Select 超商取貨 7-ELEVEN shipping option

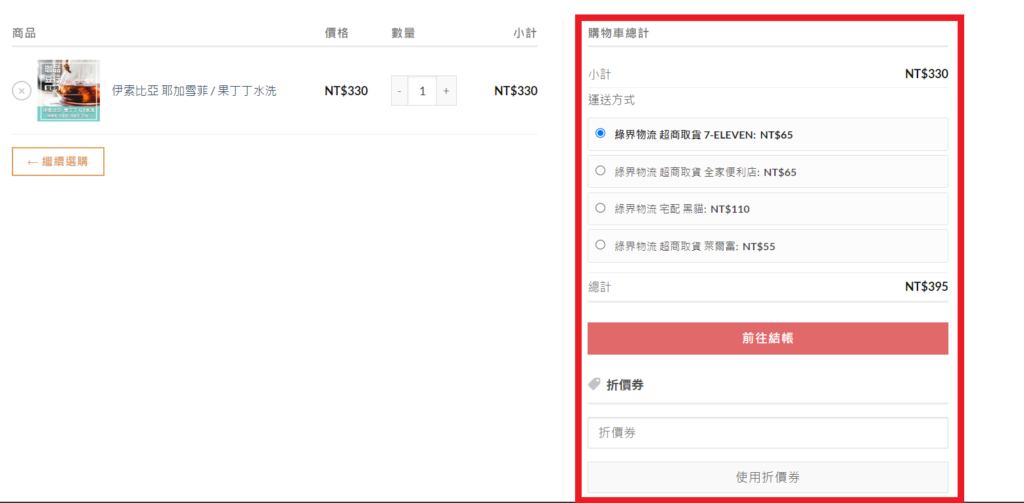click(x=600, y=133)
